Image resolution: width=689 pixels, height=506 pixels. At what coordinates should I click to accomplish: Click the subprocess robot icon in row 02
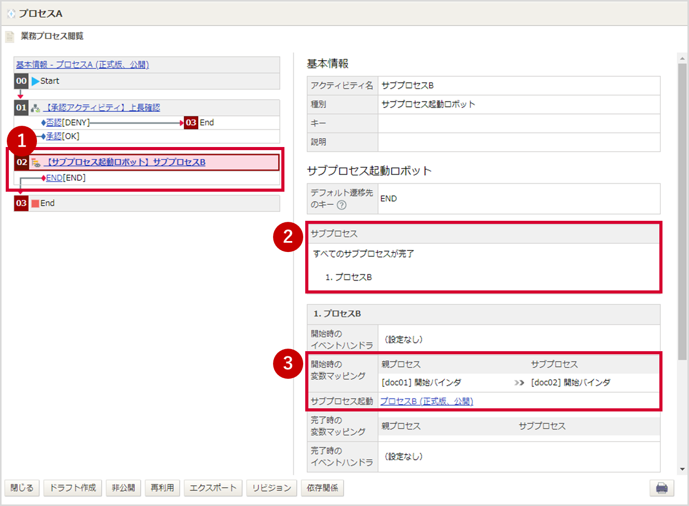pyautogui.click(x=36, y=163)
